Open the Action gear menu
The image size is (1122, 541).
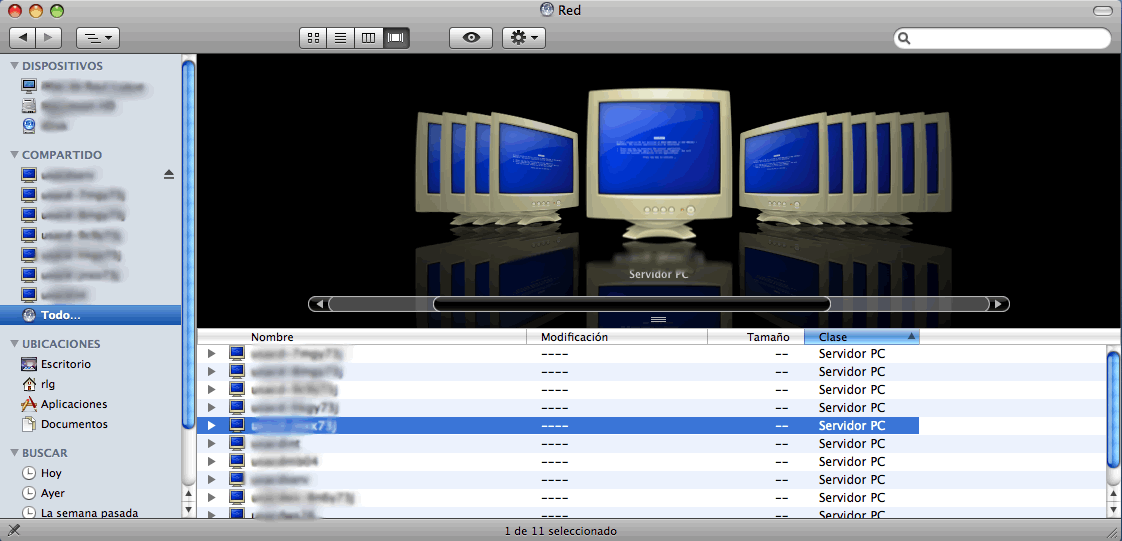tap(524, 37)
